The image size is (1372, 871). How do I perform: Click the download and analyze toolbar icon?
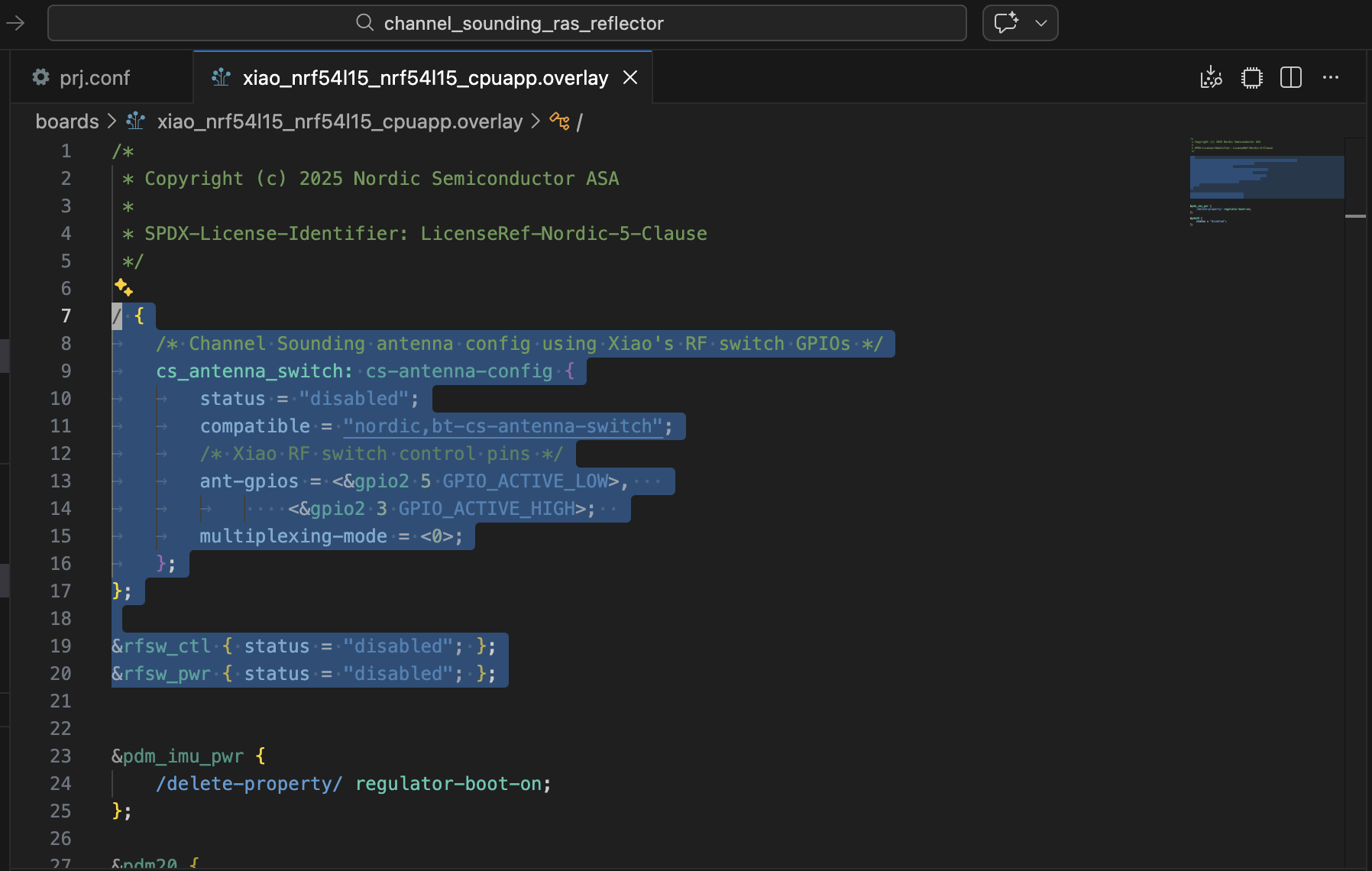pos(1211,78)
